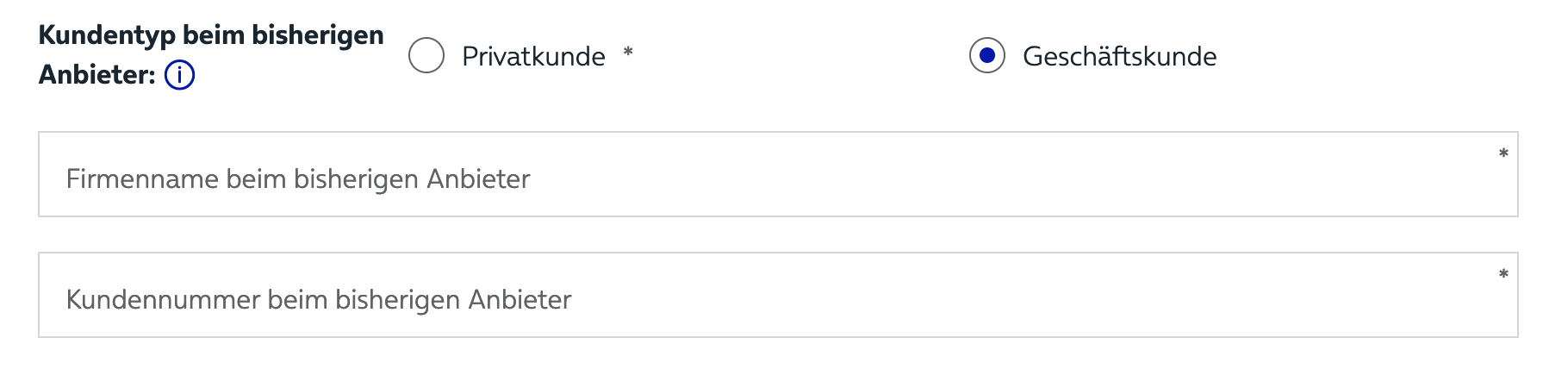Switch customer type to Privatkunde
This screenshot has width=1568, height=369.
(x=426, y=55)
